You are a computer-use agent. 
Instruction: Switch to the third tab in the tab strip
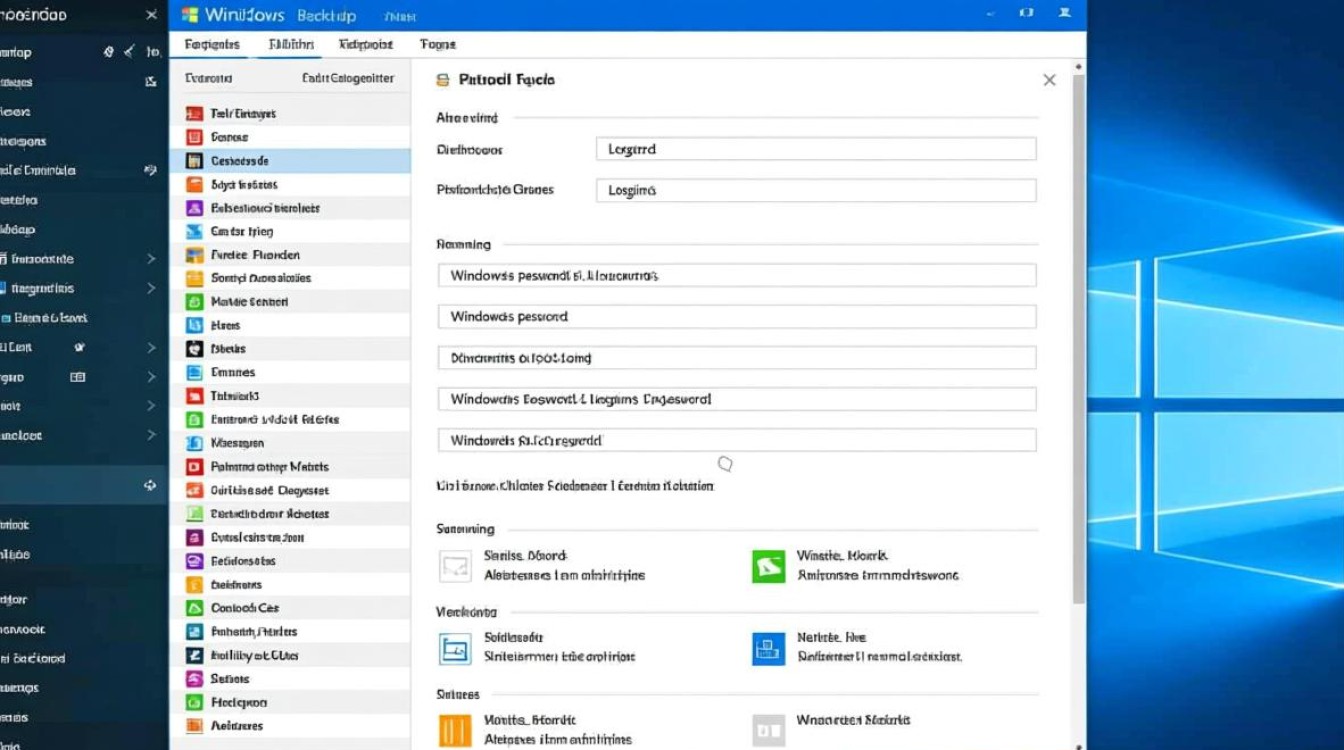[365, 44]
